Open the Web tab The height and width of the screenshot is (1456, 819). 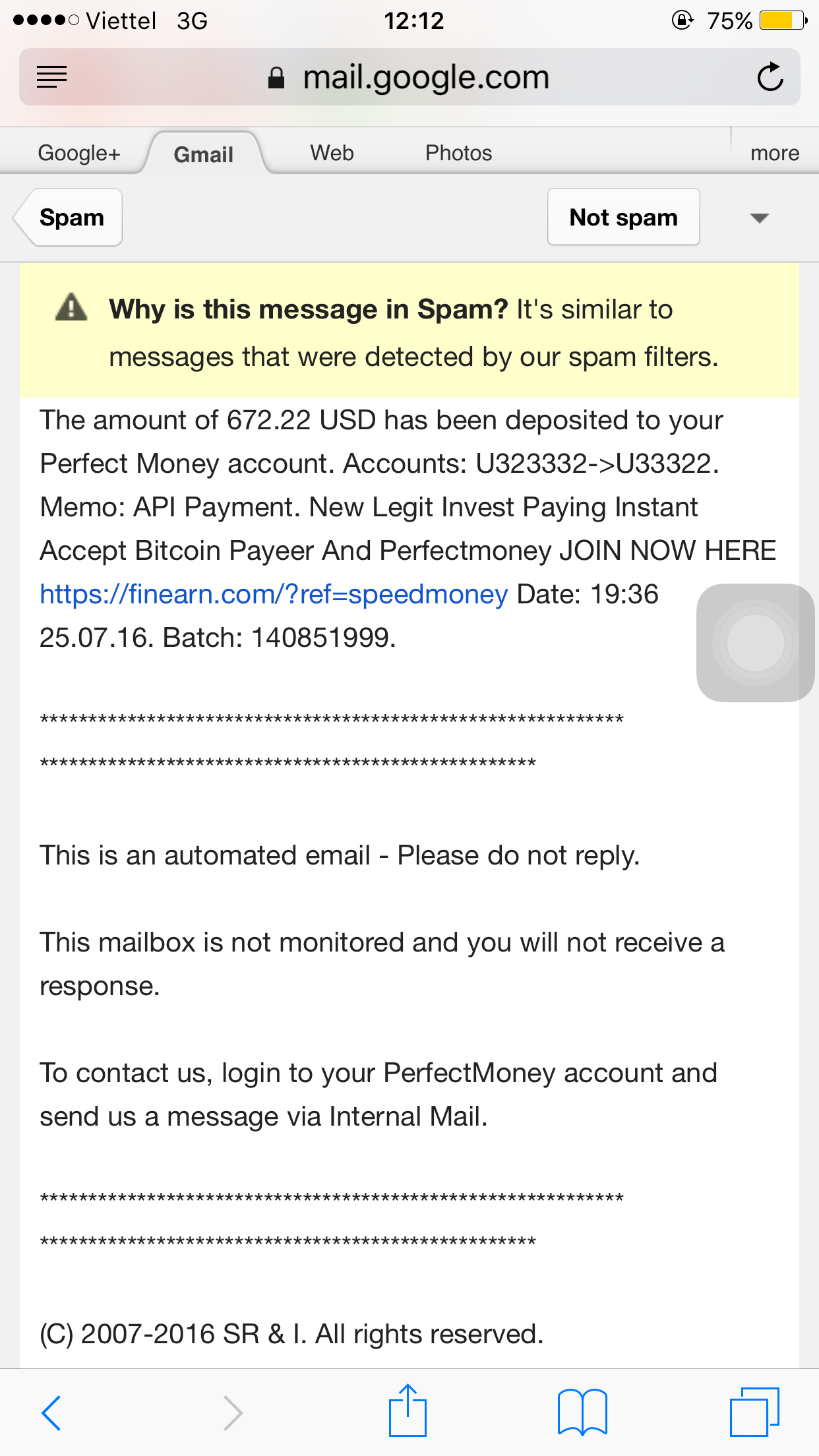332,153
